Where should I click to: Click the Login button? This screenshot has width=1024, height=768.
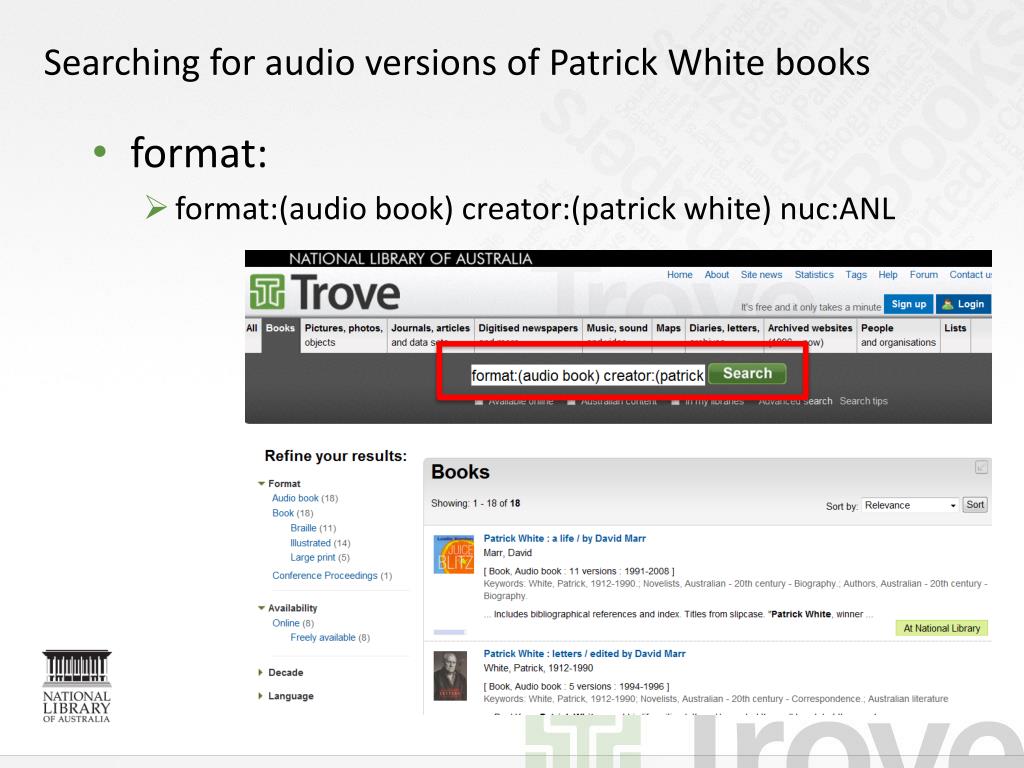point(963,304)
